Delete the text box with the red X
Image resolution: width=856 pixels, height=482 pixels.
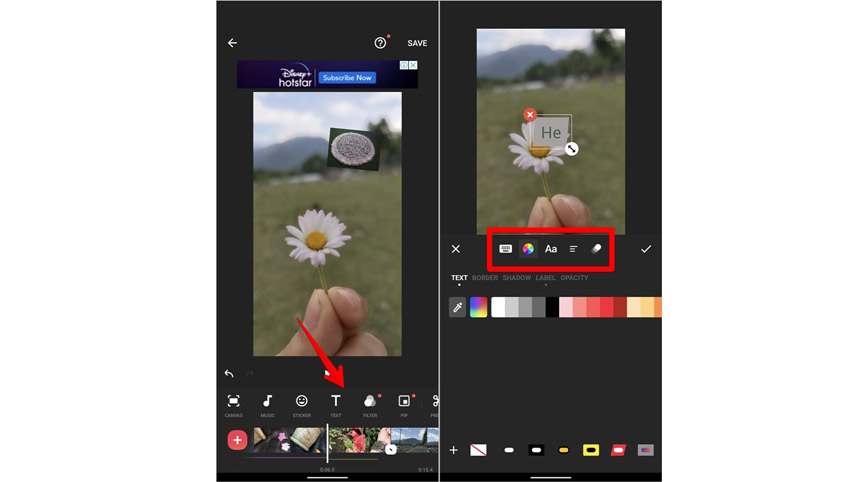tap(530, 115)
